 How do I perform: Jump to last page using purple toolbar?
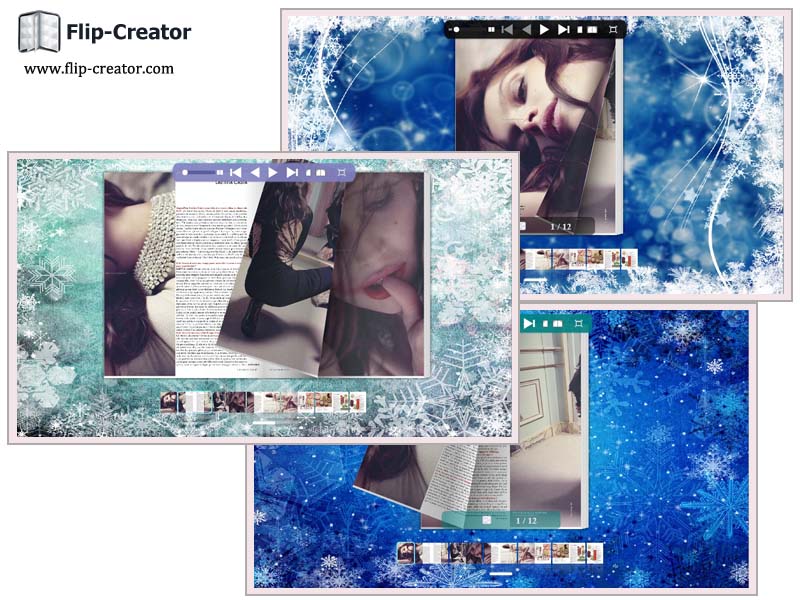pos(292,172)
